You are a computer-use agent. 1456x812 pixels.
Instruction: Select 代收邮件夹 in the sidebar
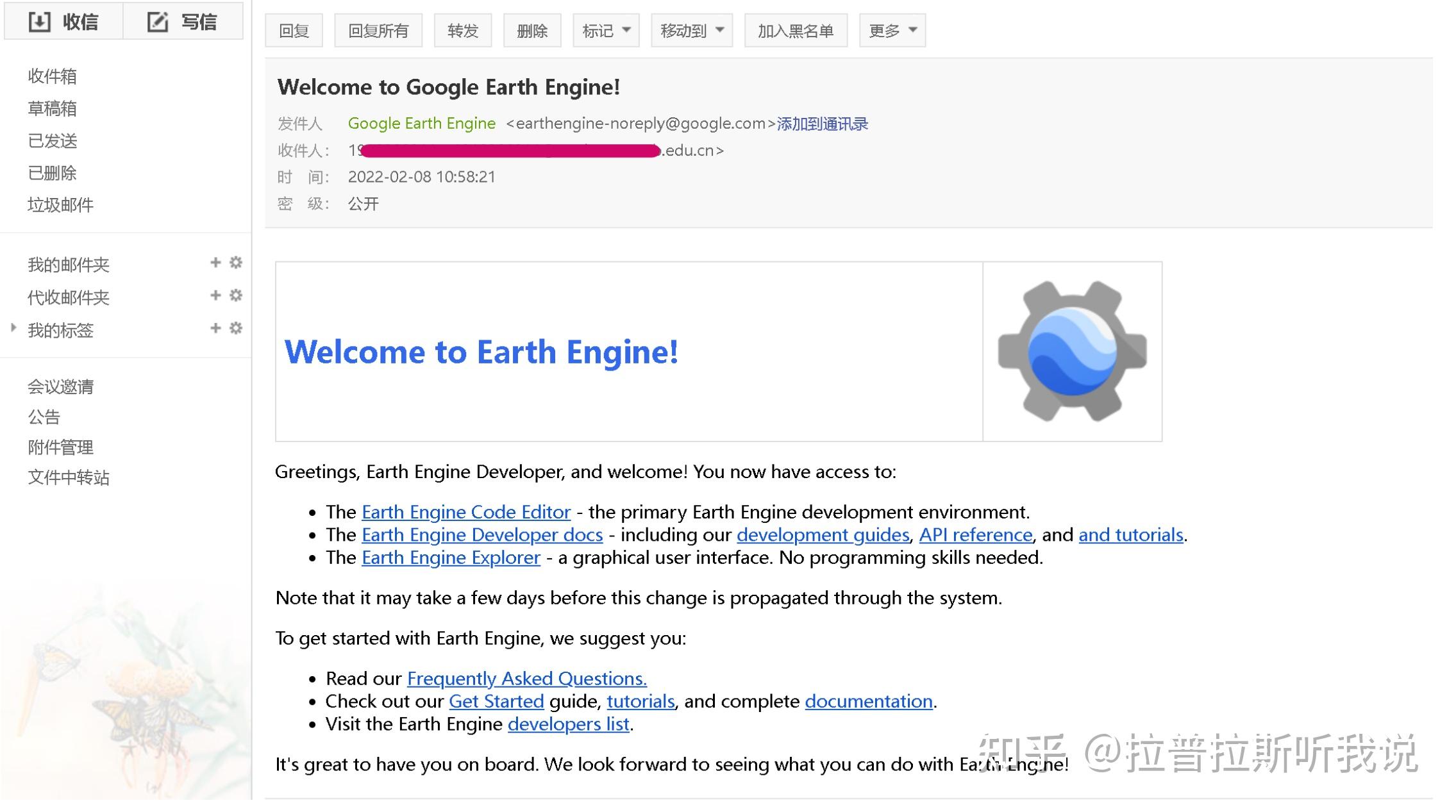(69, 297)
